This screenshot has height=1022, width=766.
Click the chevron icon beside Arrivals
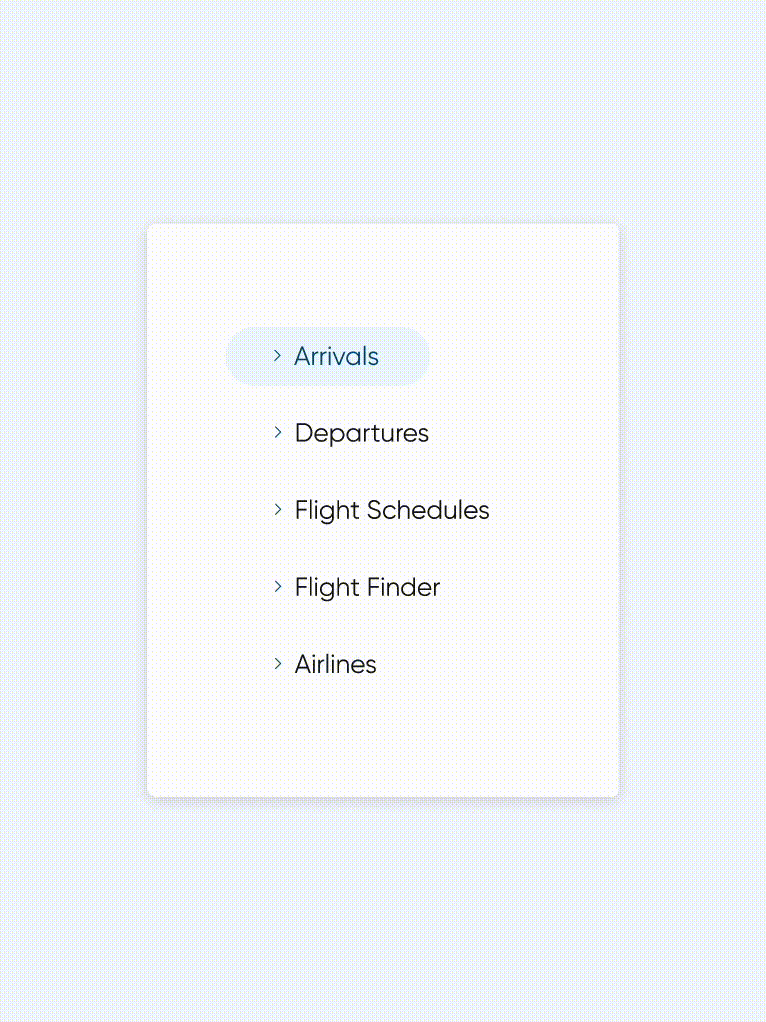(x=277, y=356)
